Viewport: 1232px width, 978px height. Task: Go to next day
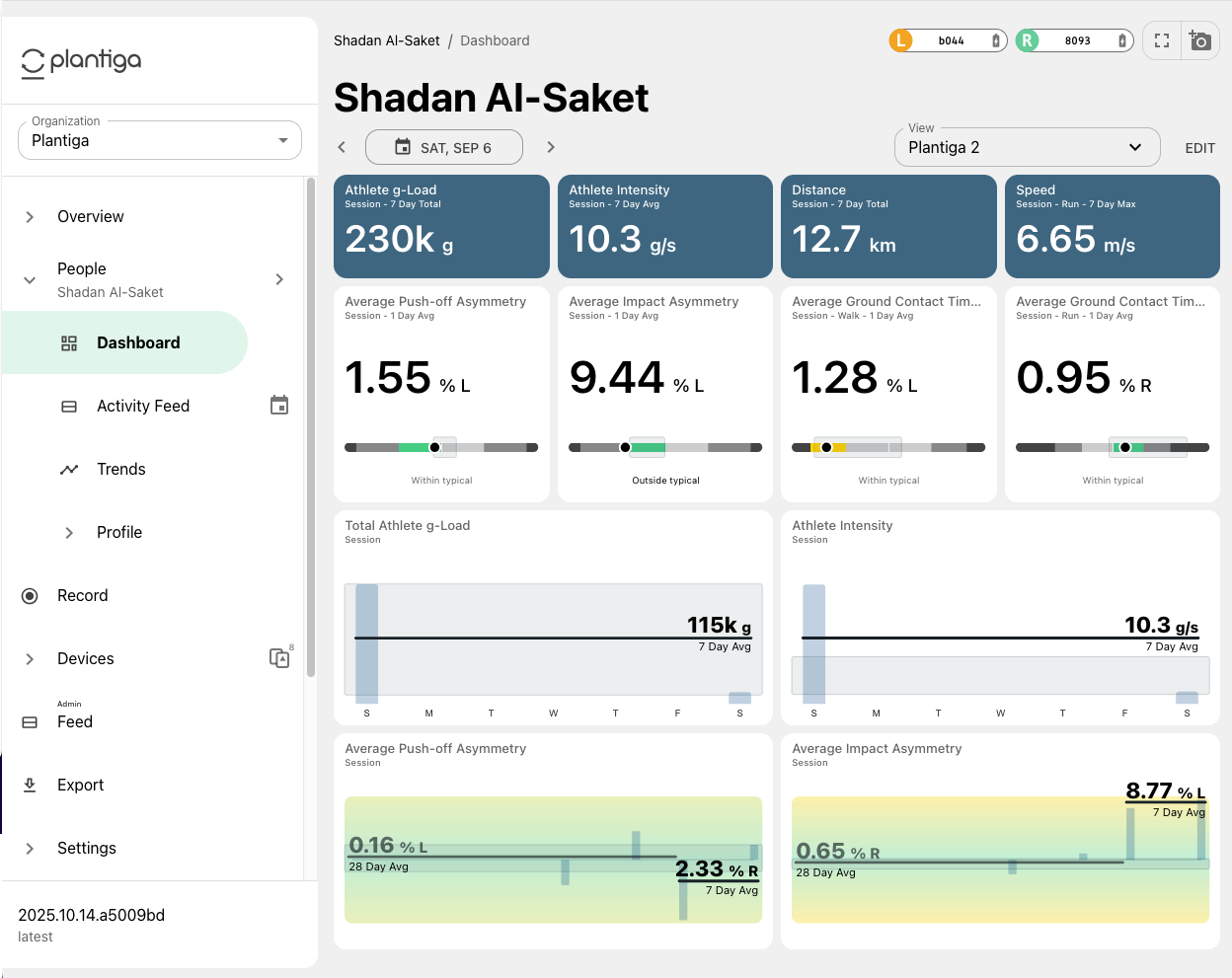tap(551, 147)
